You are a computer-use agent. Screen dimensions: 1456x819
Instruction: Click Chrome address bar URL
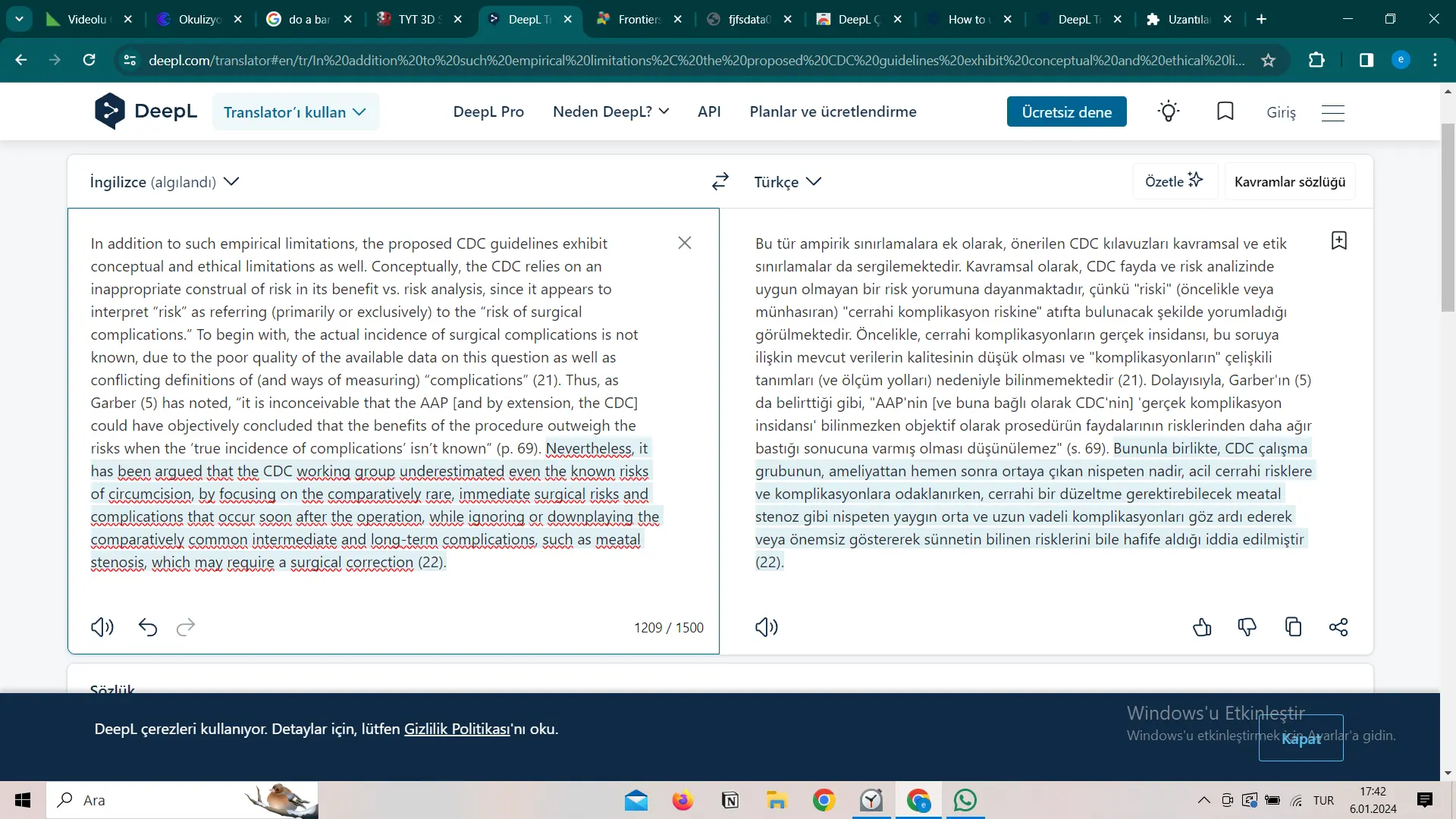click(696, 60)
